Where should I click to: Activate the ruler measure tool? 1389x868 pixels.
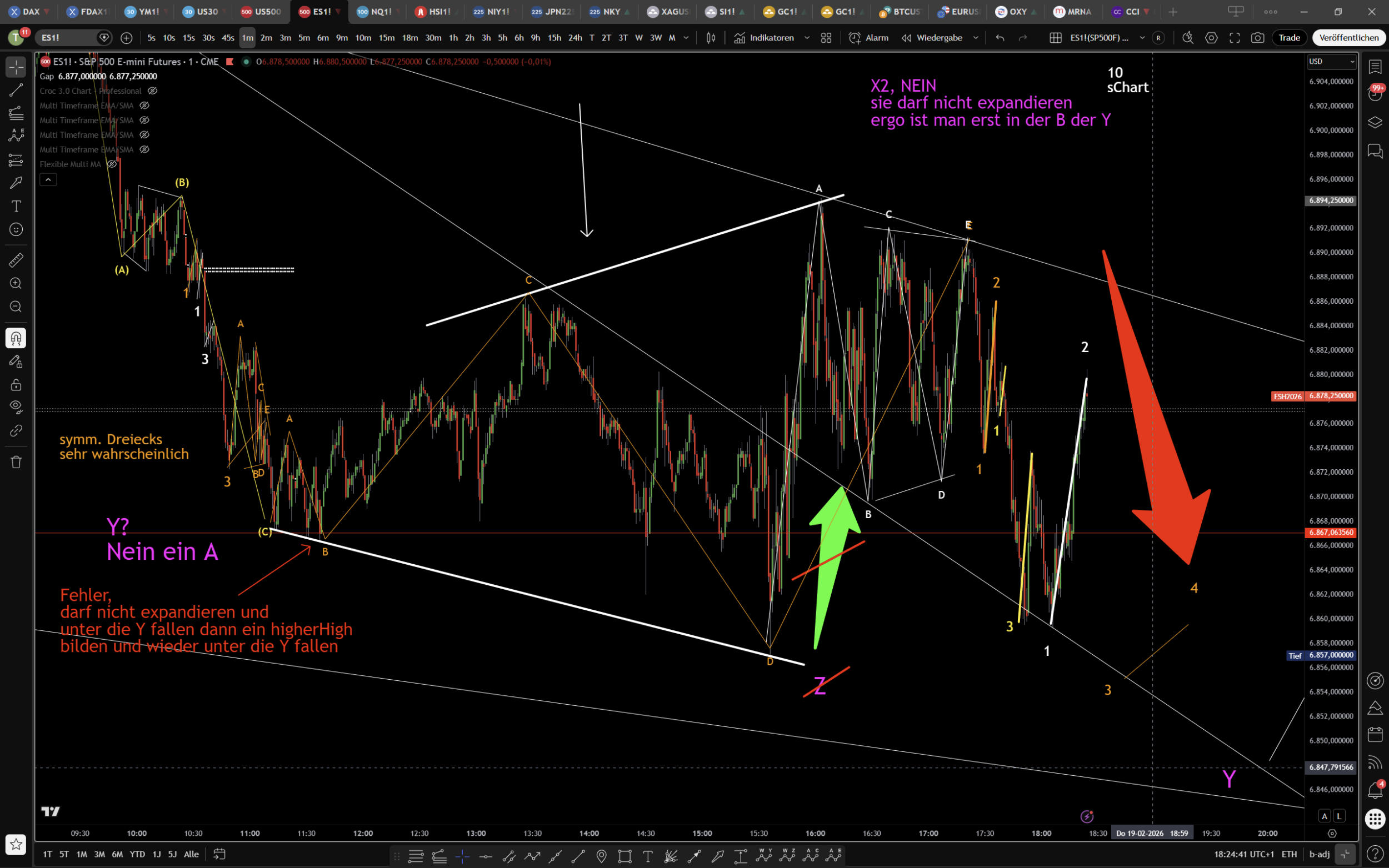click(x=16, y=260)
